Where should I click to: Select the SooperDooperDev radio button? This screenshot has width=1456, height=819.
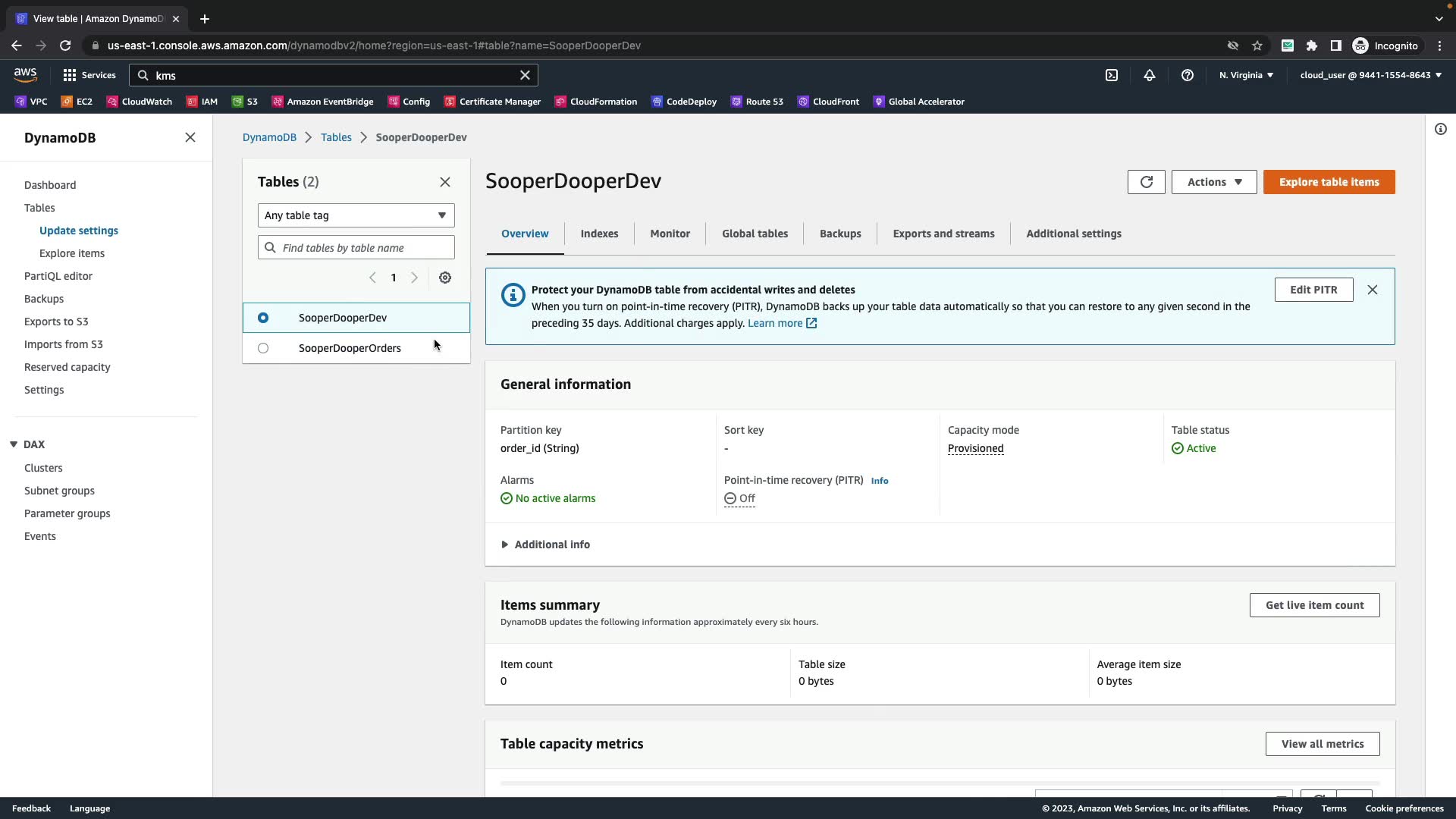tap(263, 318)
